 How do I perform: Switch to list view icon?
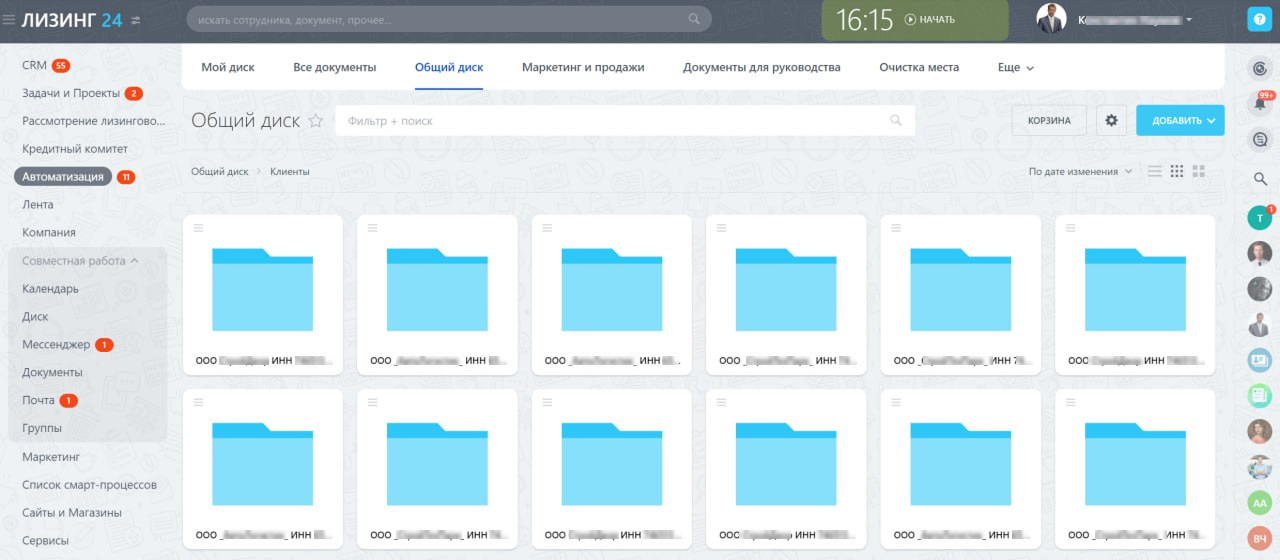(x=1155, y=172)
